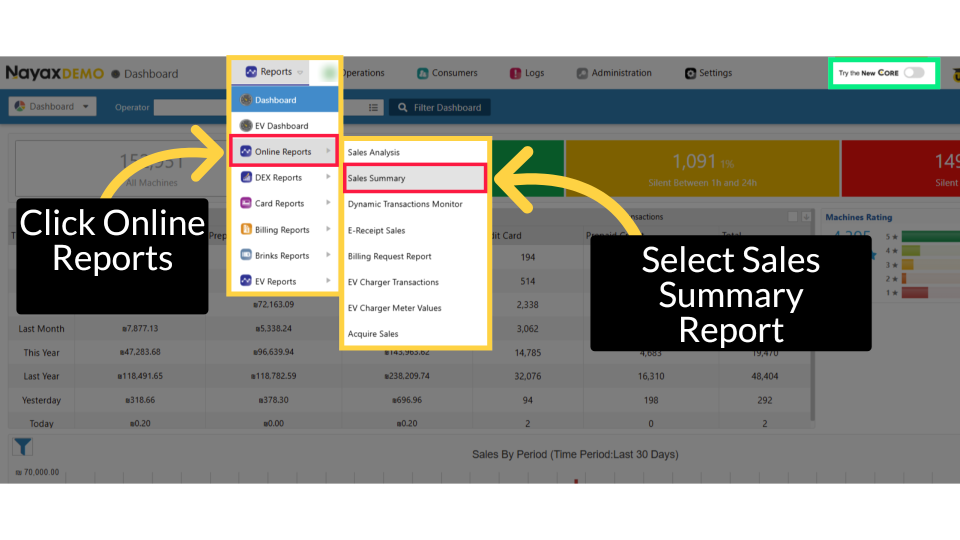Click the Filter Dashboard button
The width and height of the screenshot is (960, 540).
pos(440,108)
